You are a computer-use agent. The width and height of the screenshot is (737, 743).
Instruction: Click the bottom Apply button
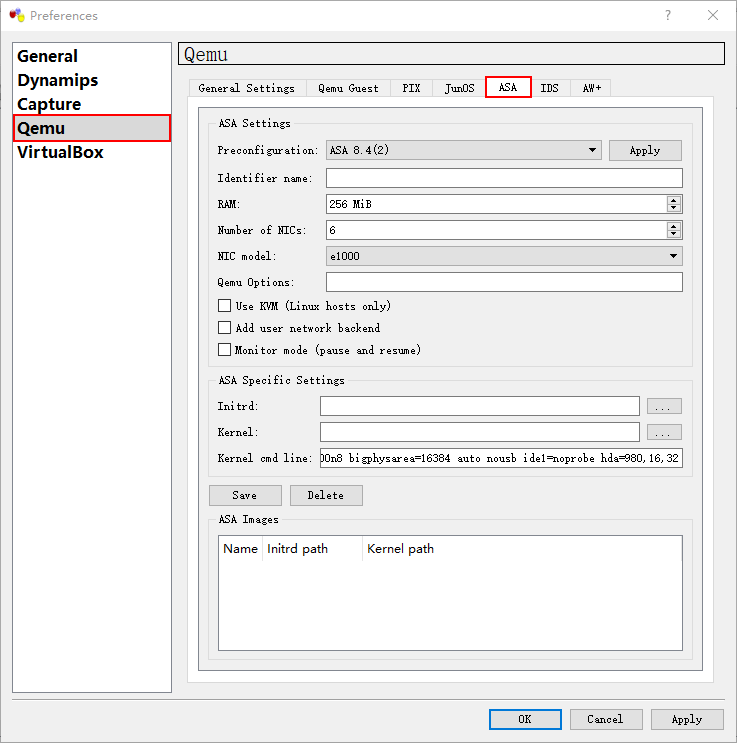687,719
